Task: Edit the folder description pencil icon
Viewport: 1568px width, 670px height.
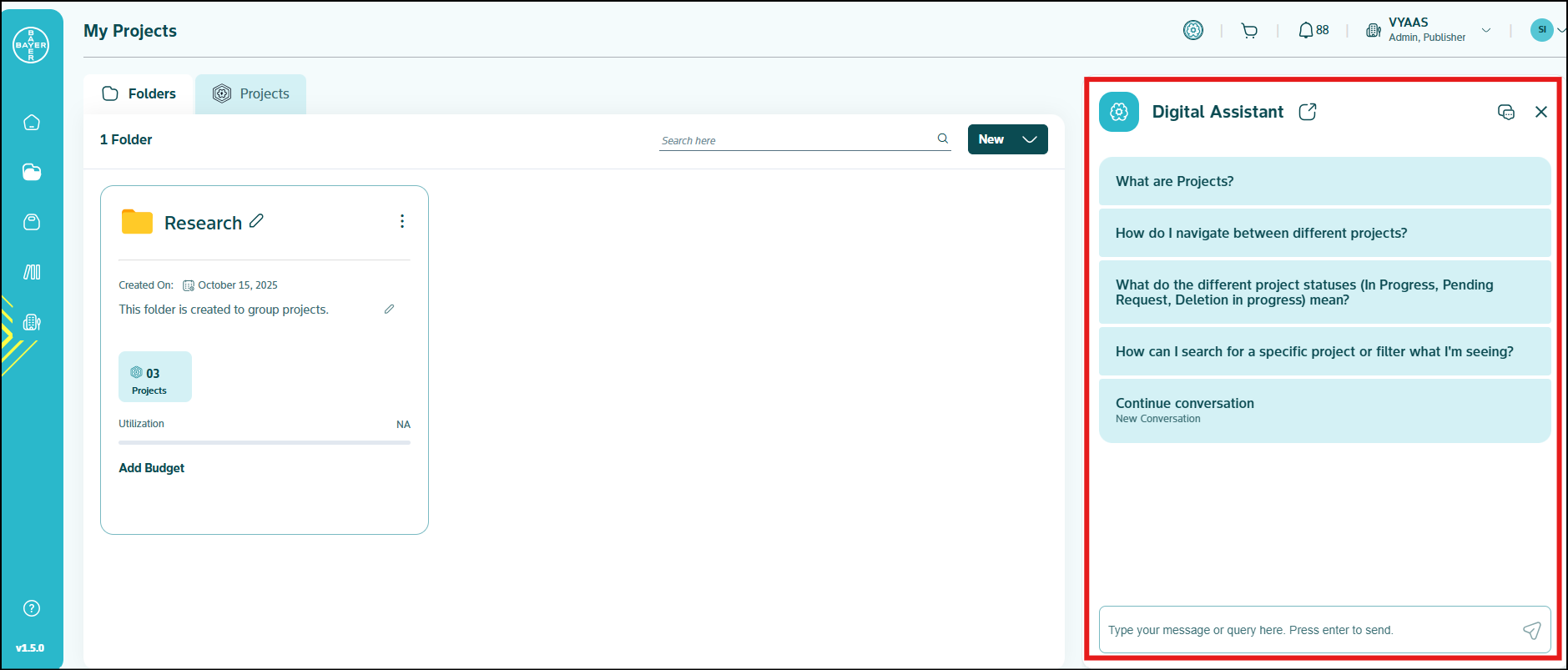Action: (x=389, y=310)
